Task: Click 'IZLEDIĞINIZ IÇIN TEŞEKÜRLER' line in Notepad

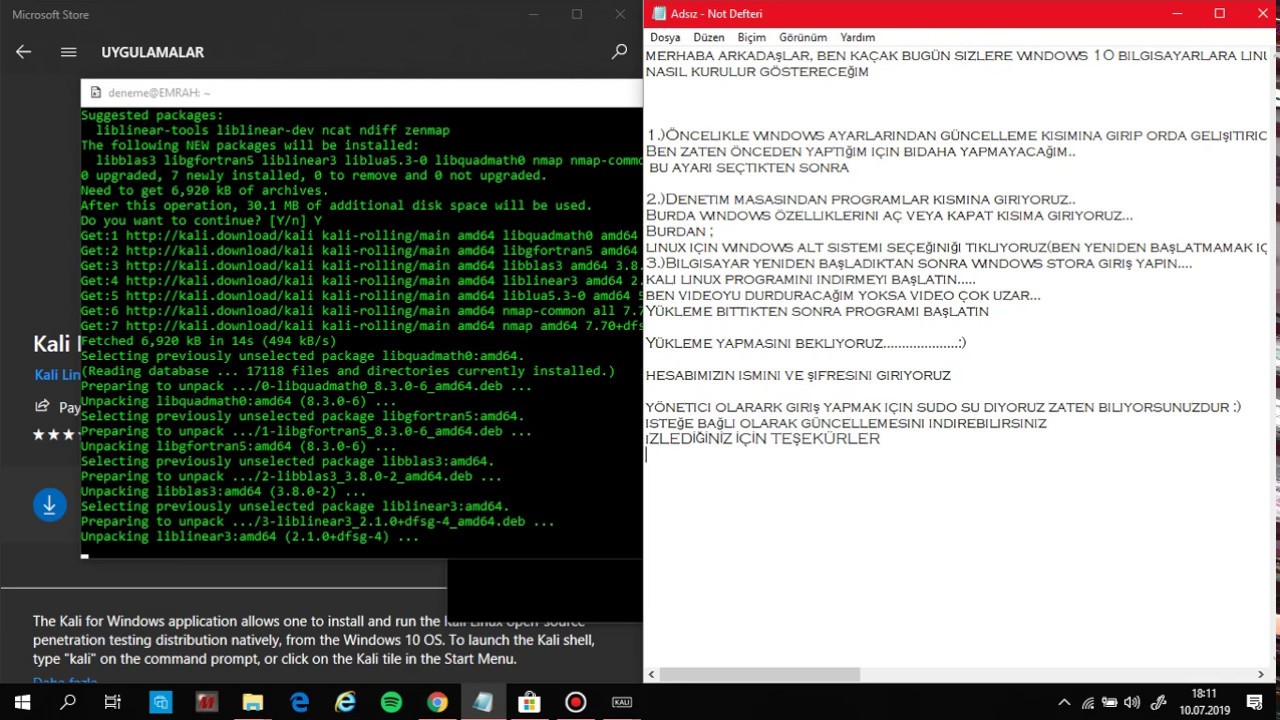Action: pos(763,439)
